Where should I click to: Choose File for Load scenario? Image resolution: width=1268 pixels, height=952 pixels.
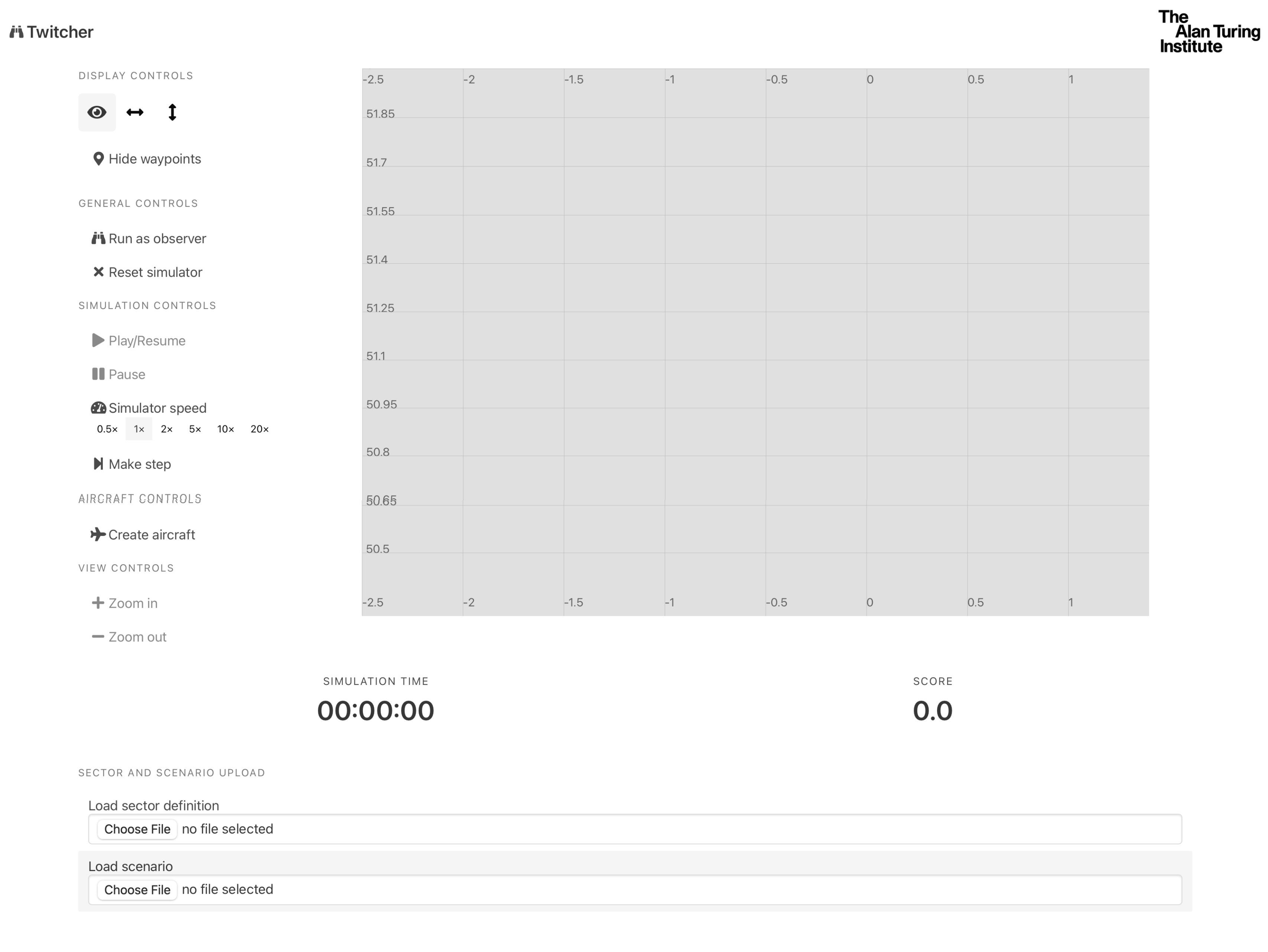tap(137, 890)
